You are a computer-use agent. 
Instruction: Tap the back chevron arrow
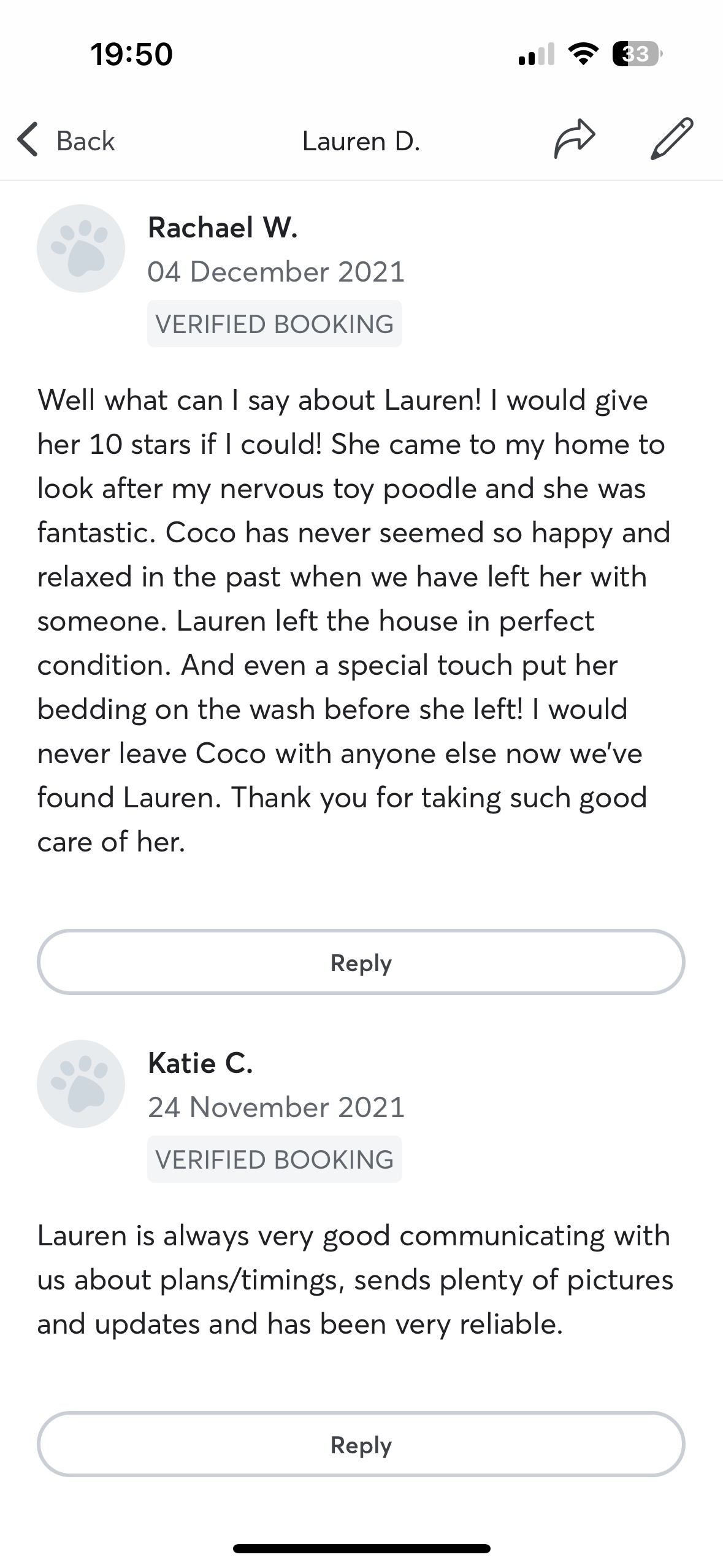(x=28, y=140)
